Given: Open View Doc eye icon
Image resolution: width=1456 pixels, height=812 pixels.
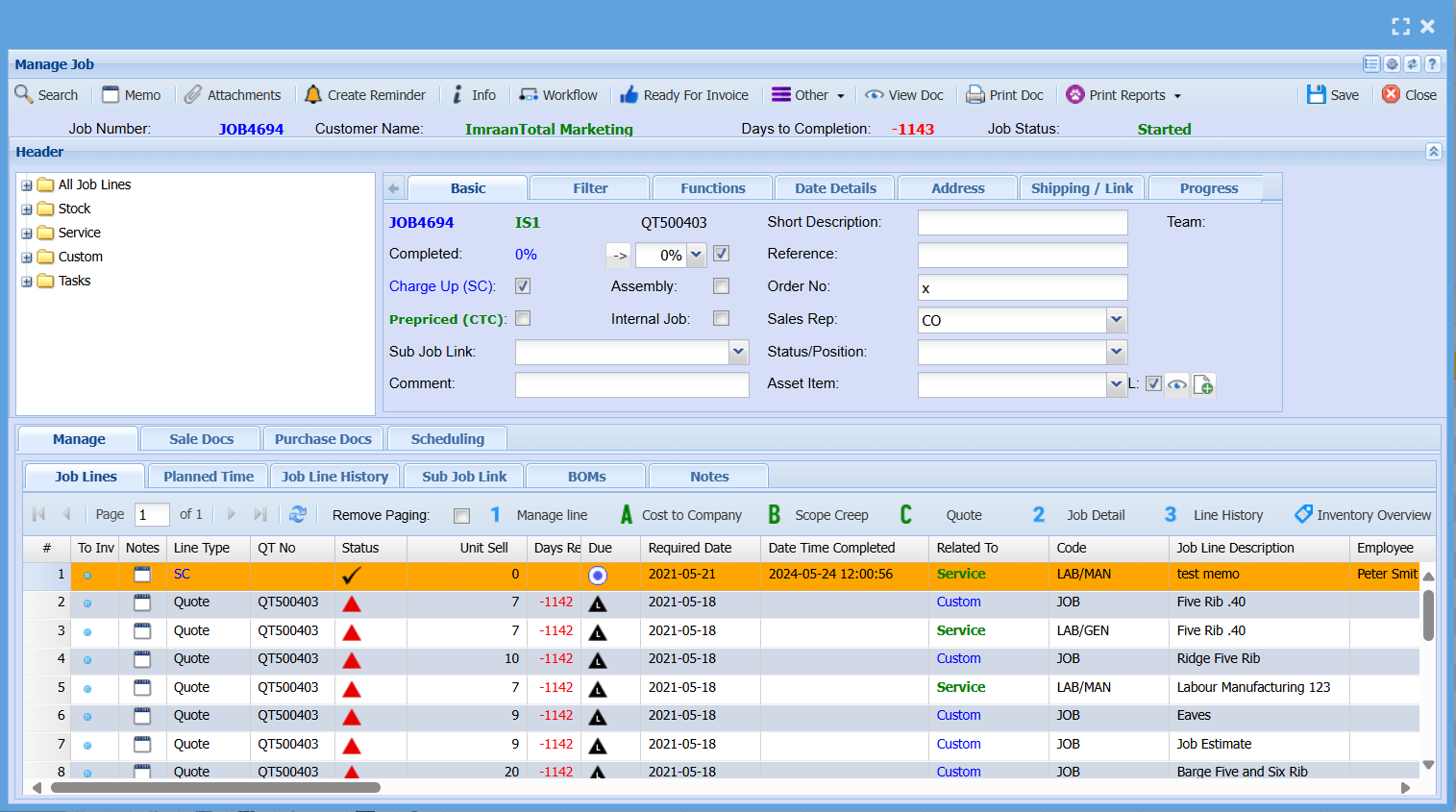Looking at the screenshot, I should pyautogui.click(x=874, y=94).
